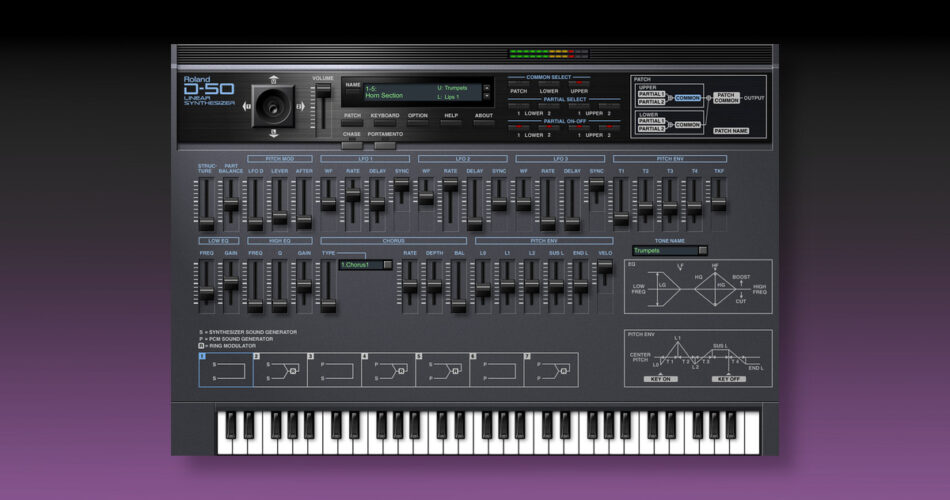Click the joystick bender control
Viewport: 950px width, 500px height.
click(x=273, y=103)
